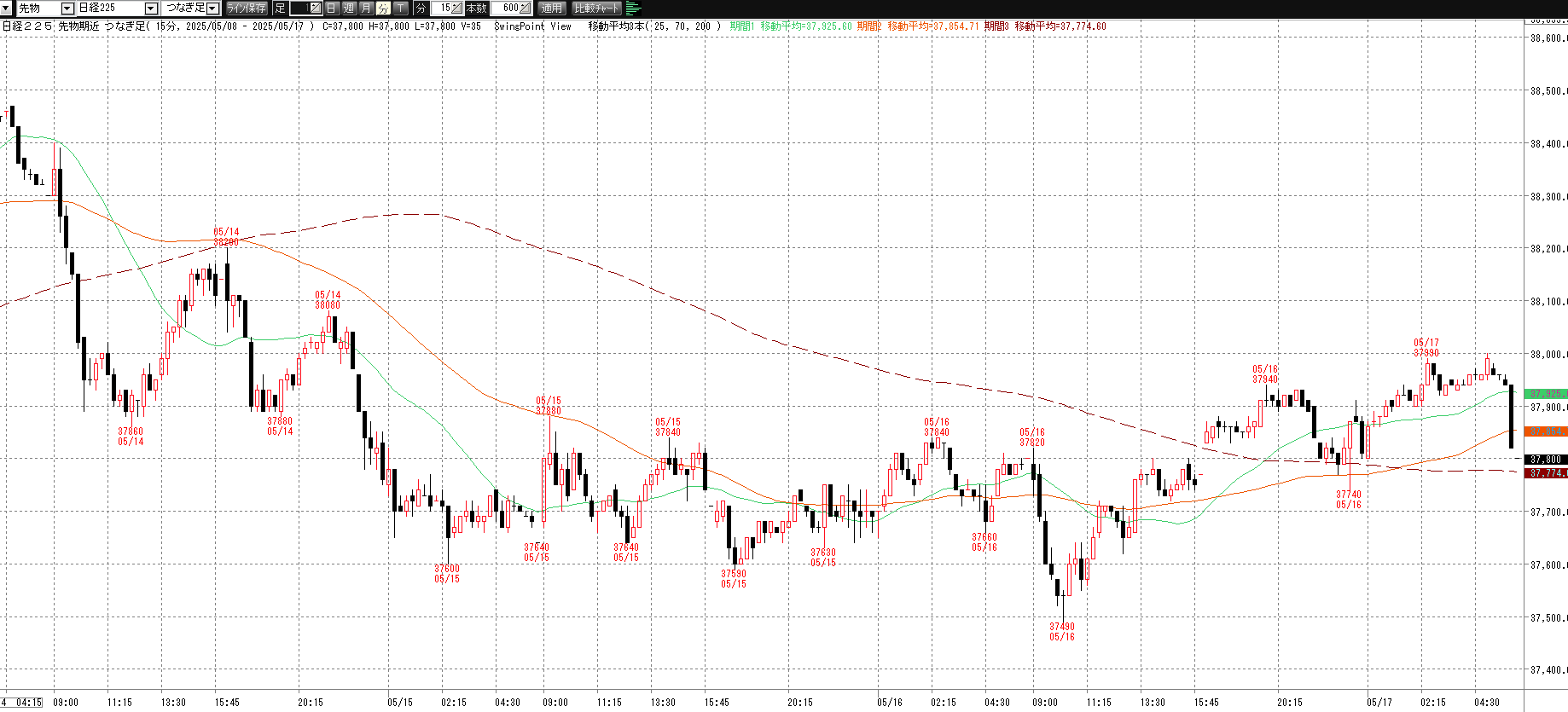Expand the 日経225 instrument dropdown
Image resolution: width=1568 pixels, height=712 pixels.
(x=151, y=9)
